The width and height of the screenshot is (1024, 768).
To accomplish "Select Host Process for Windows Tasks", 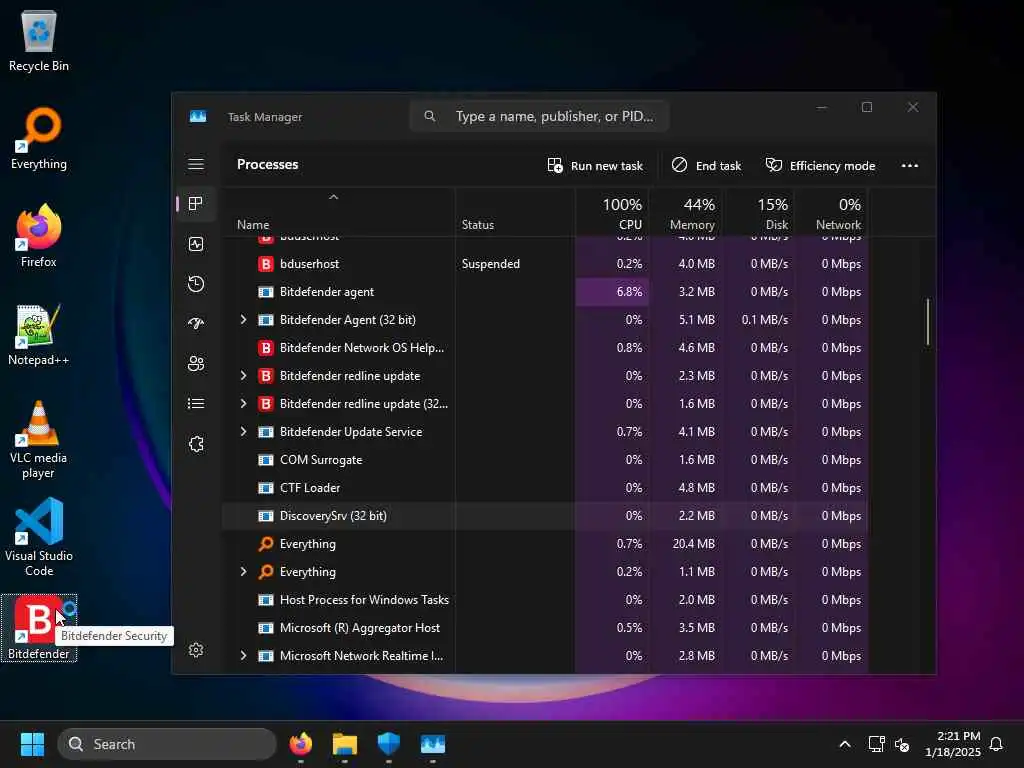I will tap(545, 600).
